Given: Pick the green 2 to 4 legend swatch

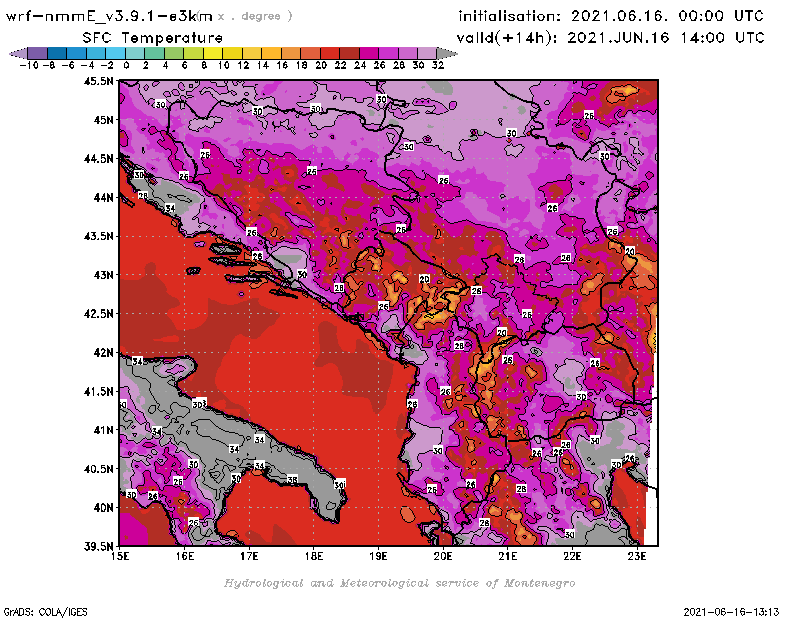Looking at the screenshot, I should click(154, 53).
